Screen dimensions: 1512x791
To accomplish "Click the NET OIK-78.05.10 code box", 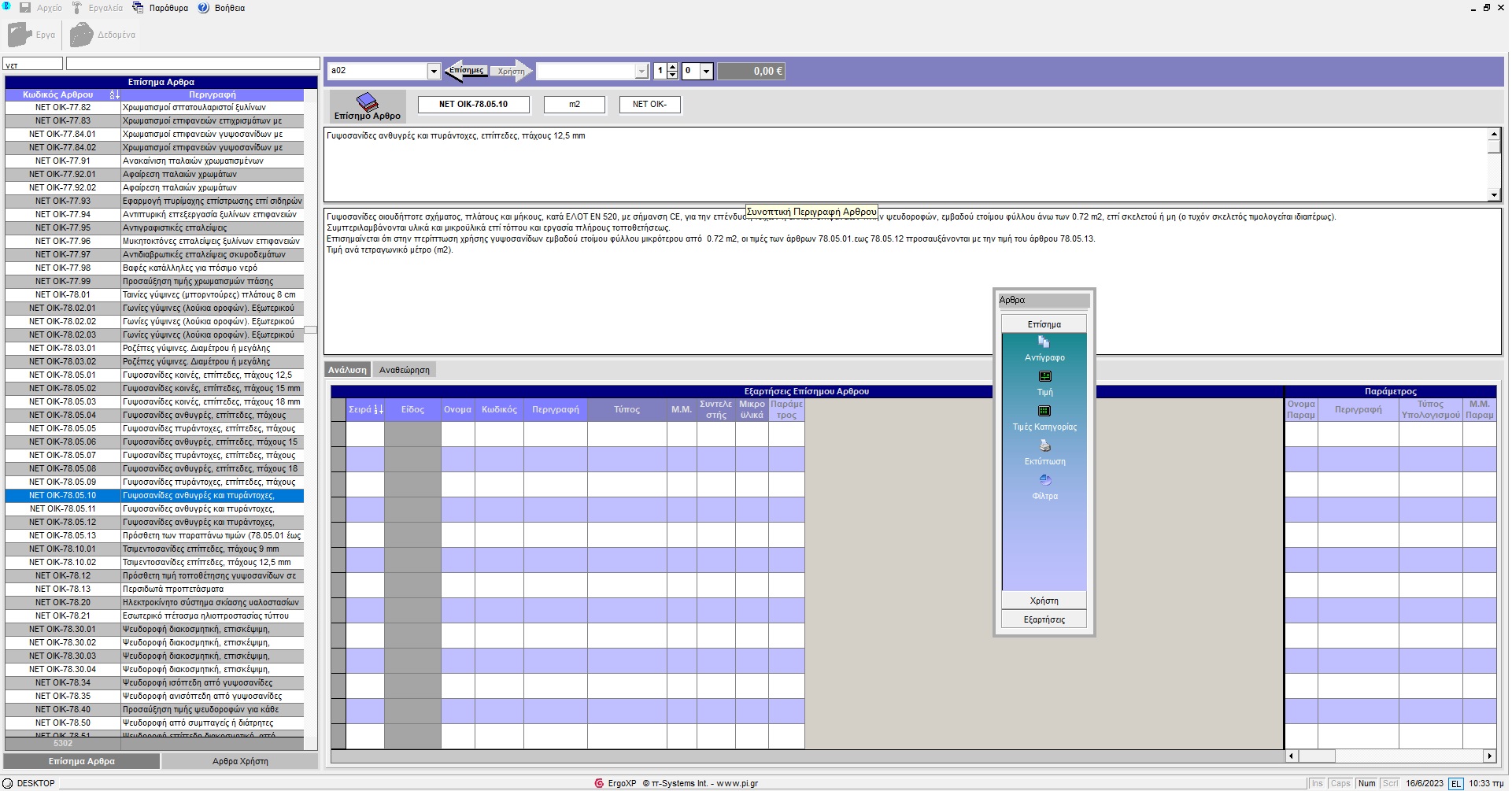I will click(x=473, y=104).
